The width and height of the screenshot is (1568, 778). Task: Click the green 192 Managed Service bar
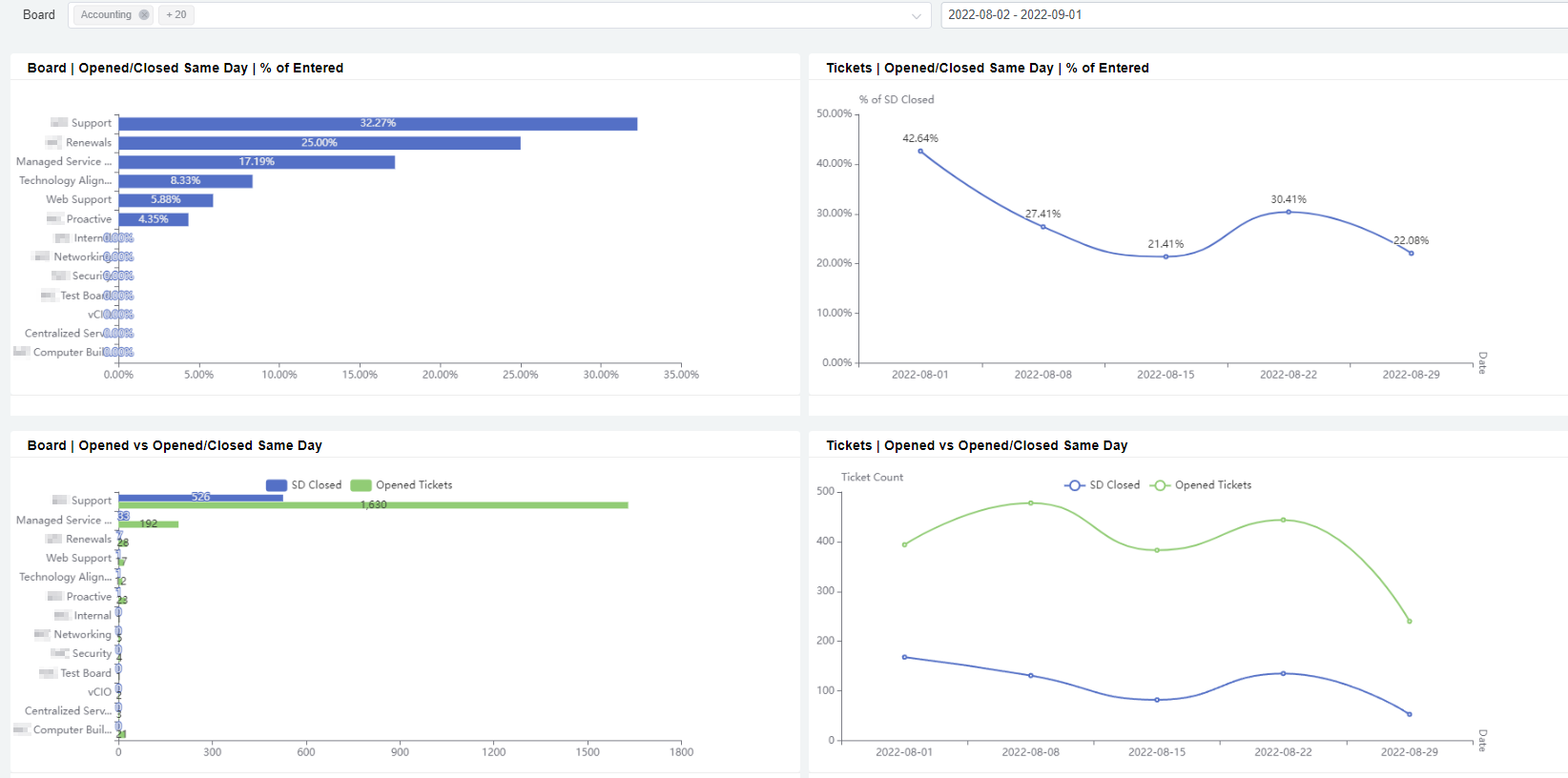click(149, 524)
